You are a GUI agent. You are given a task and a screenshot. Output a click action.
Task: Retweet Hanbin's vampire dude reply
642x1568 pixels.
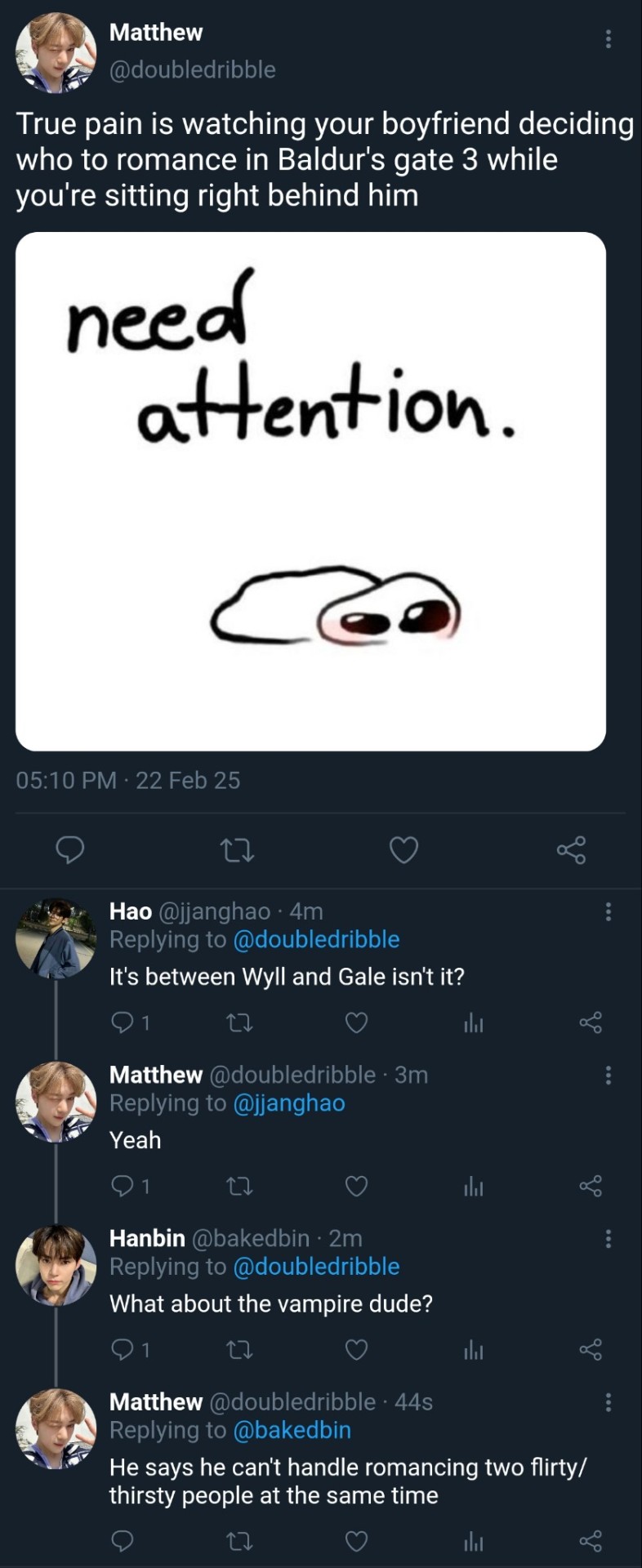pyautogui.click(x=239, y=1350)
